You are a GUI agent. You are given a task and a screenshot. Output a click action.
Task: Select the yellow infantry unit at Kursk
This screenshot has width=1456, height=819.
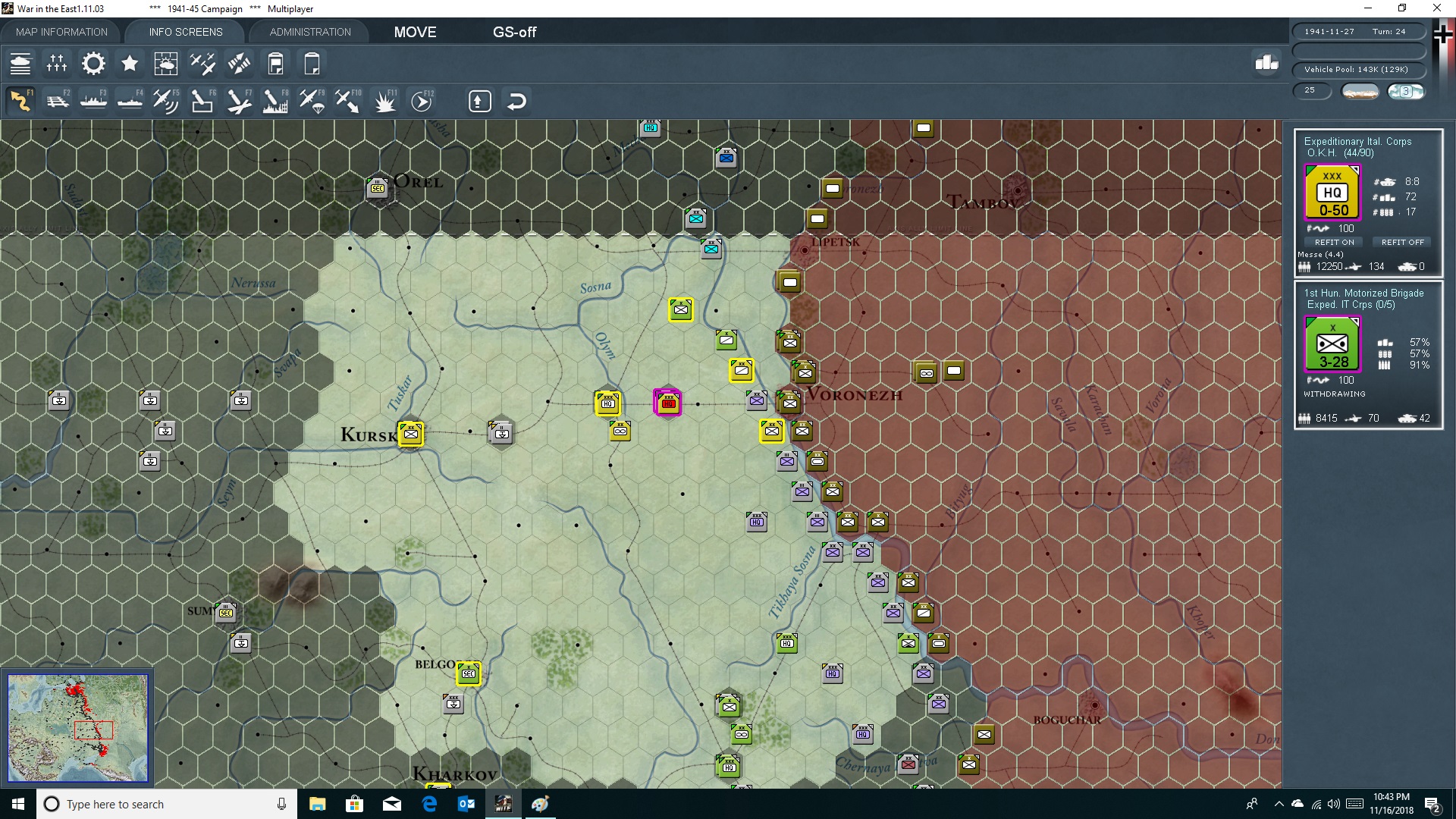pos(410,434)
